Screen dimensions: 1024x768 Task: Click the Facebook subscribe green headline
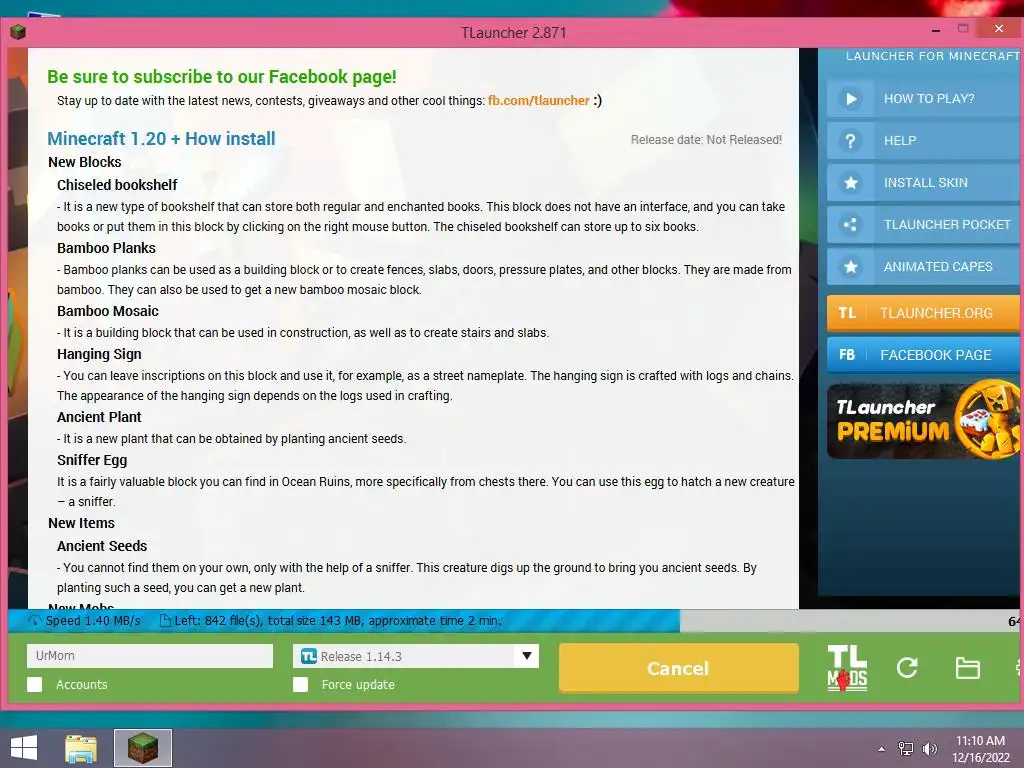click(222, 76)
